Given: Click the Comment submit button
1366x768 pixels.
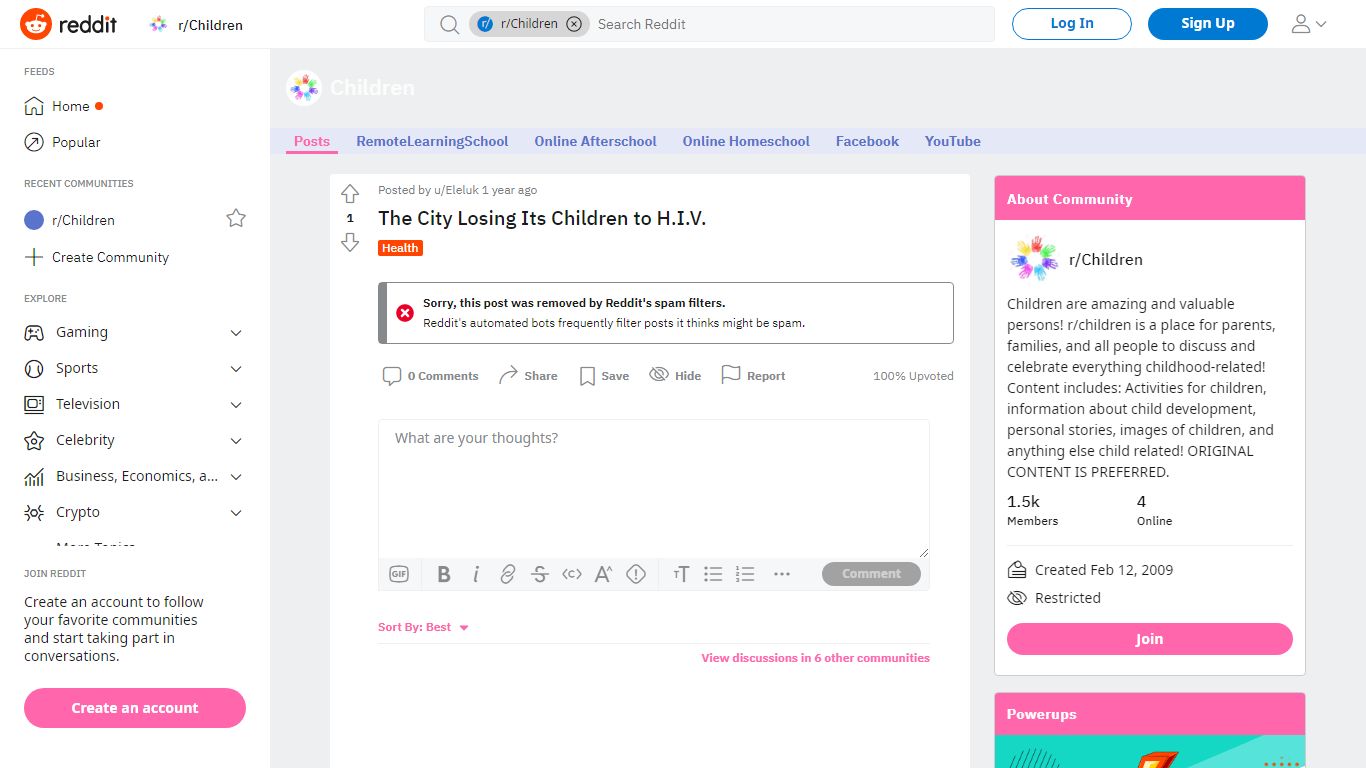Looking at the screenshot, I should (871, 574).
